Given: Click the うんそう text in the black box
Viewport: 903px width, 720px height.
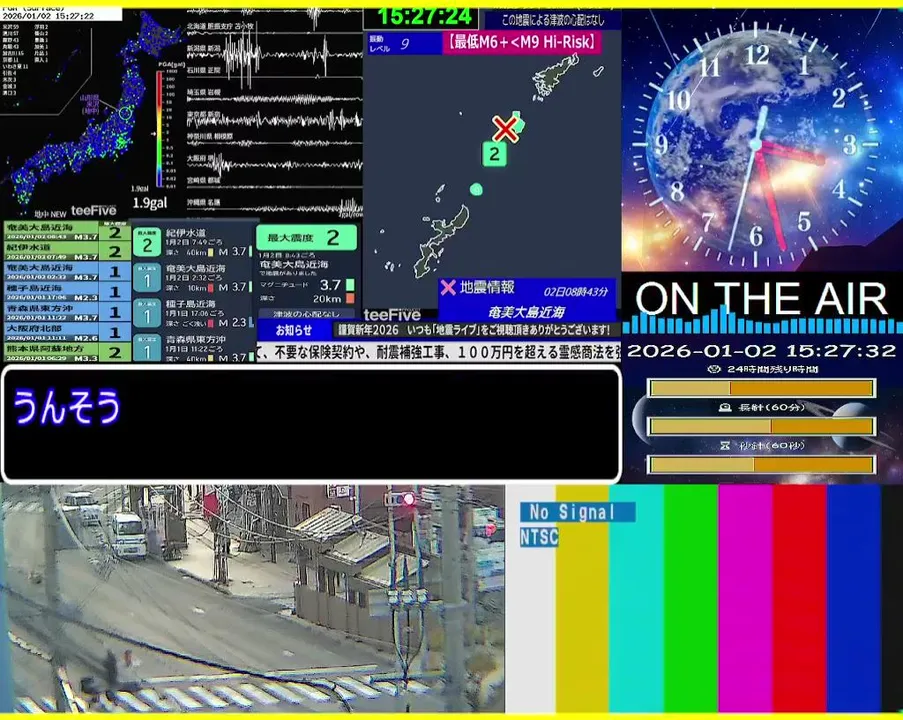Looking at the screenshot, I should pyautogui.click(x=66, y=407).
